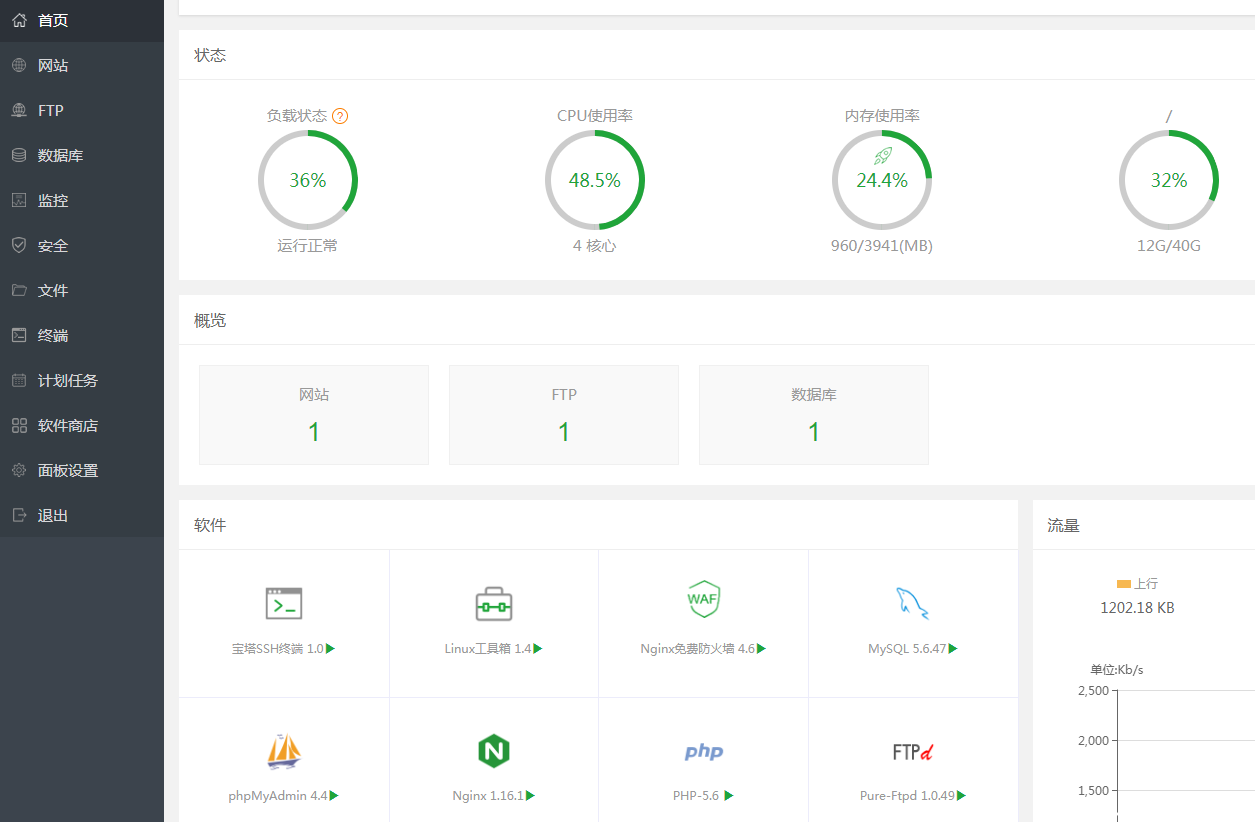Click the memory release rocket icon
The width and height of the screenshot is (1255, 822).
coord(882,155)
